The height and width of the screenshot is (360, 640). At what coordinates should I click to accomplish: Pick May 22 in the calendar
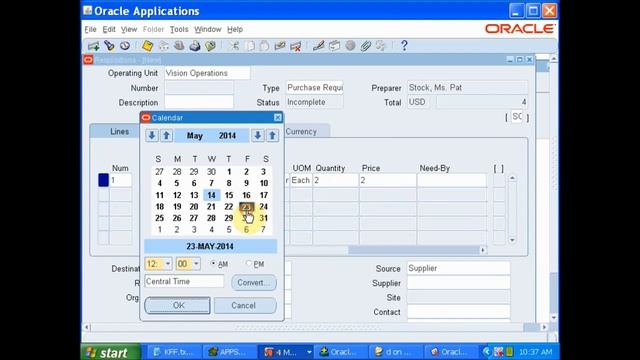pos(229,207)
